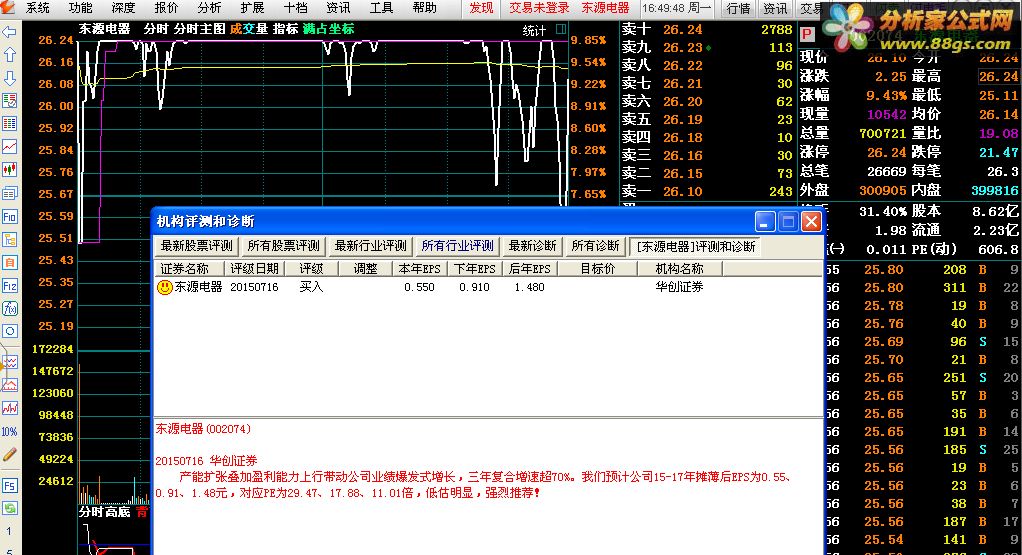
Task: Click the red zigzag chart icon in sidebar
Action: pos(10,408)
